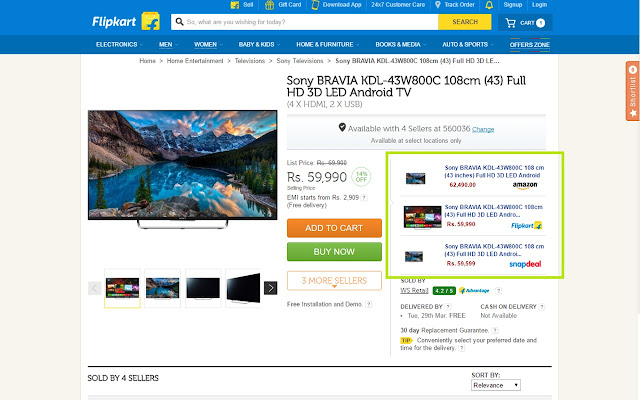Click Login in the top bar
The image size is (640, 400).
[x=539, y=5]
